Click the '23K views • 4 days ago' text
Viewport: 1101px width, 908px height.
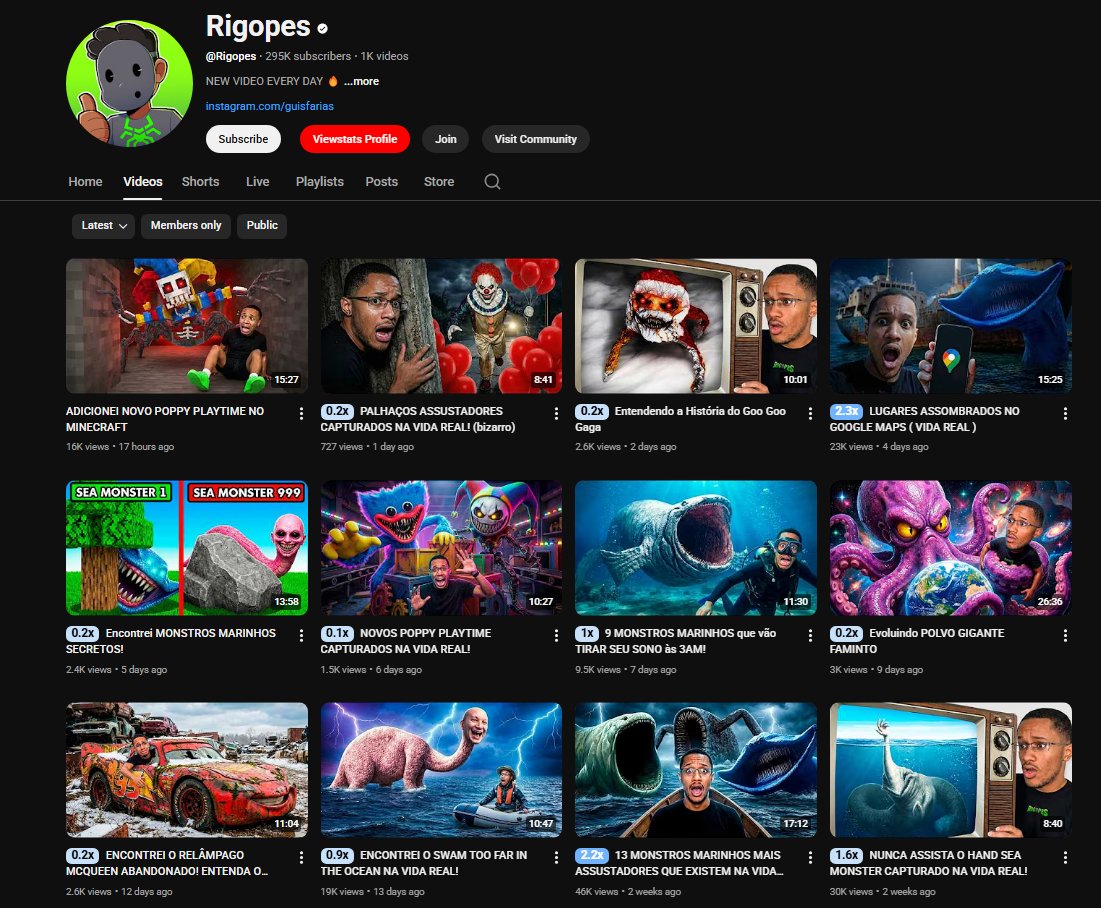coord(879,447)
